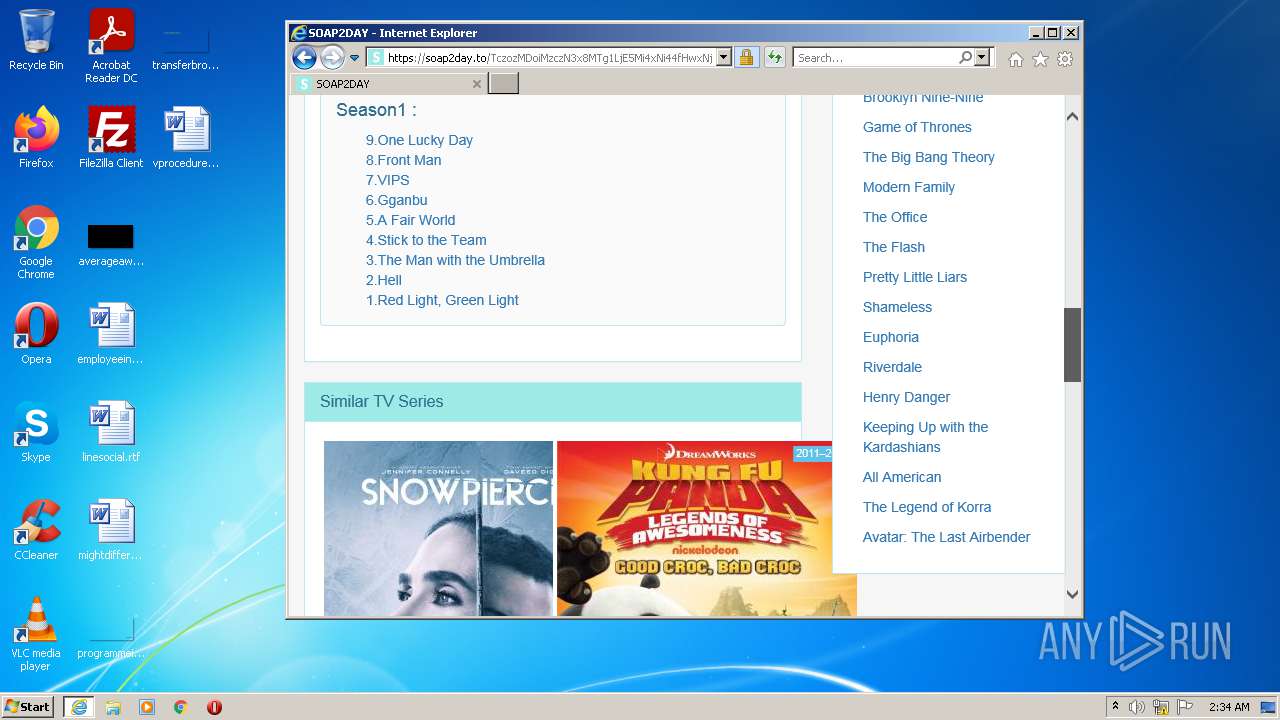1280x720 pixels.
Task: Click the IE search box
Action: (876, 58)
